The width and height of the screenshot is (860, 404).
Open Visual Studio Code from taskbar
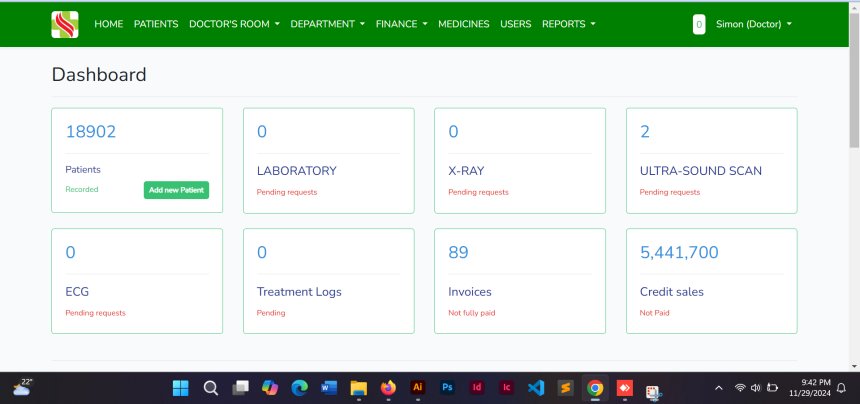[536, 388]
